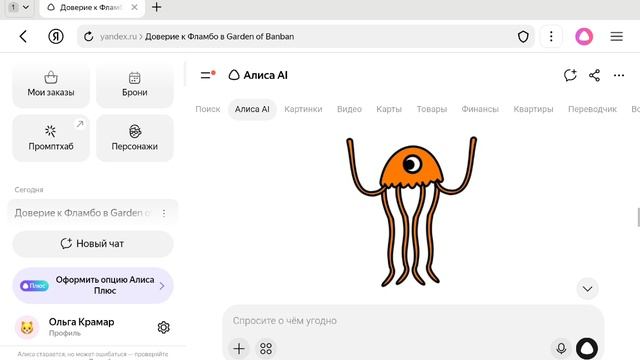Jump to latest message with down chevron
Viewport: 640px width, 360px height.
coord(587,289)
